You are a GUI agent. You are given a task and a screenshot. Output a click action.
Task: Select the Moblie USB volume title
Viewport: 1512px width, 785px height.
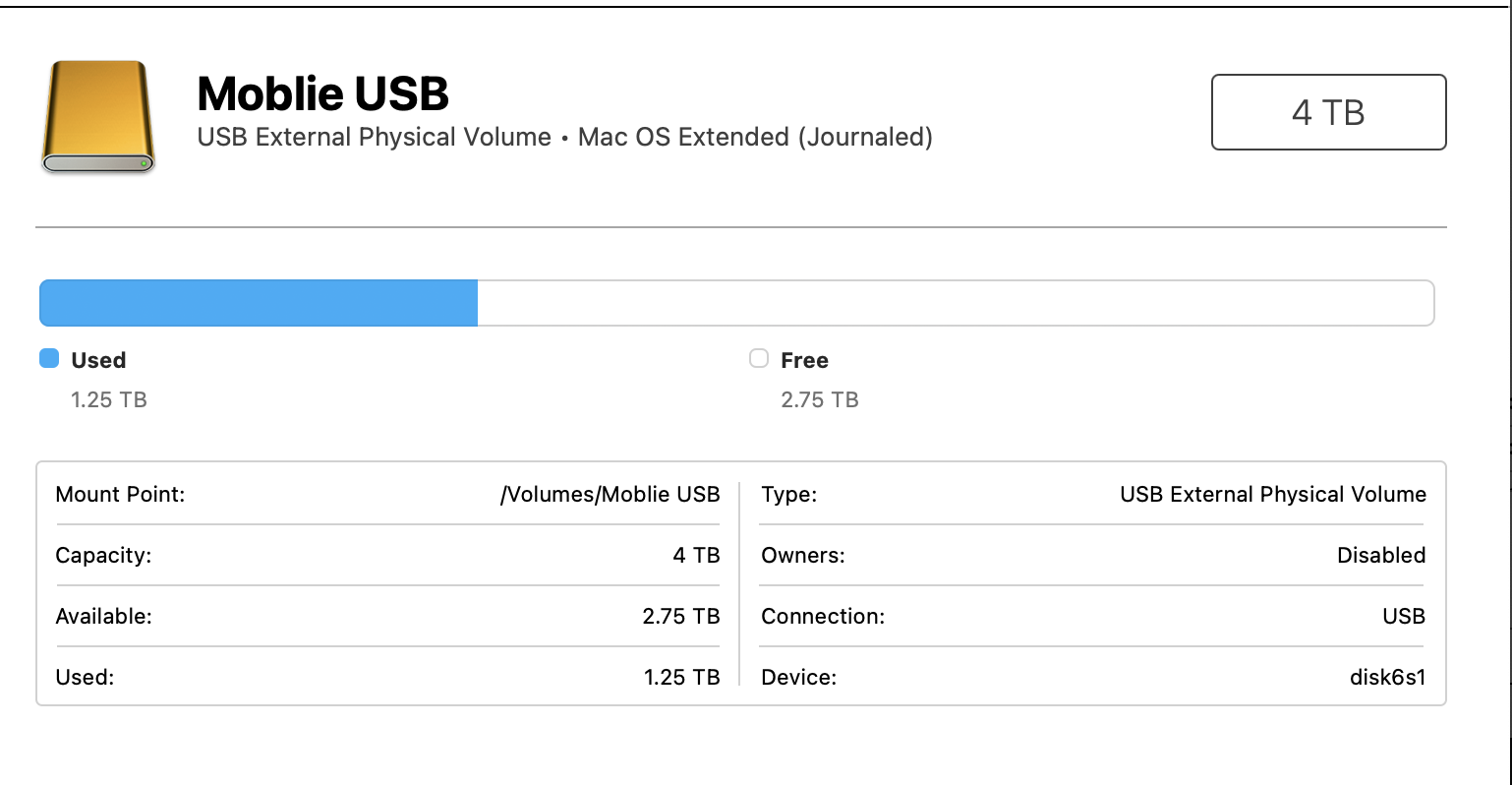pos(323,94)
